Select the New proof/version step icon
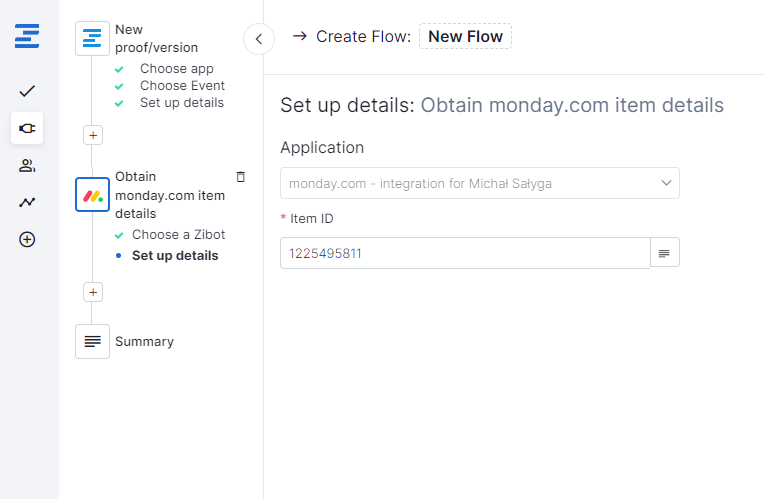Screen dimensions: 765x499 point(92,39)
